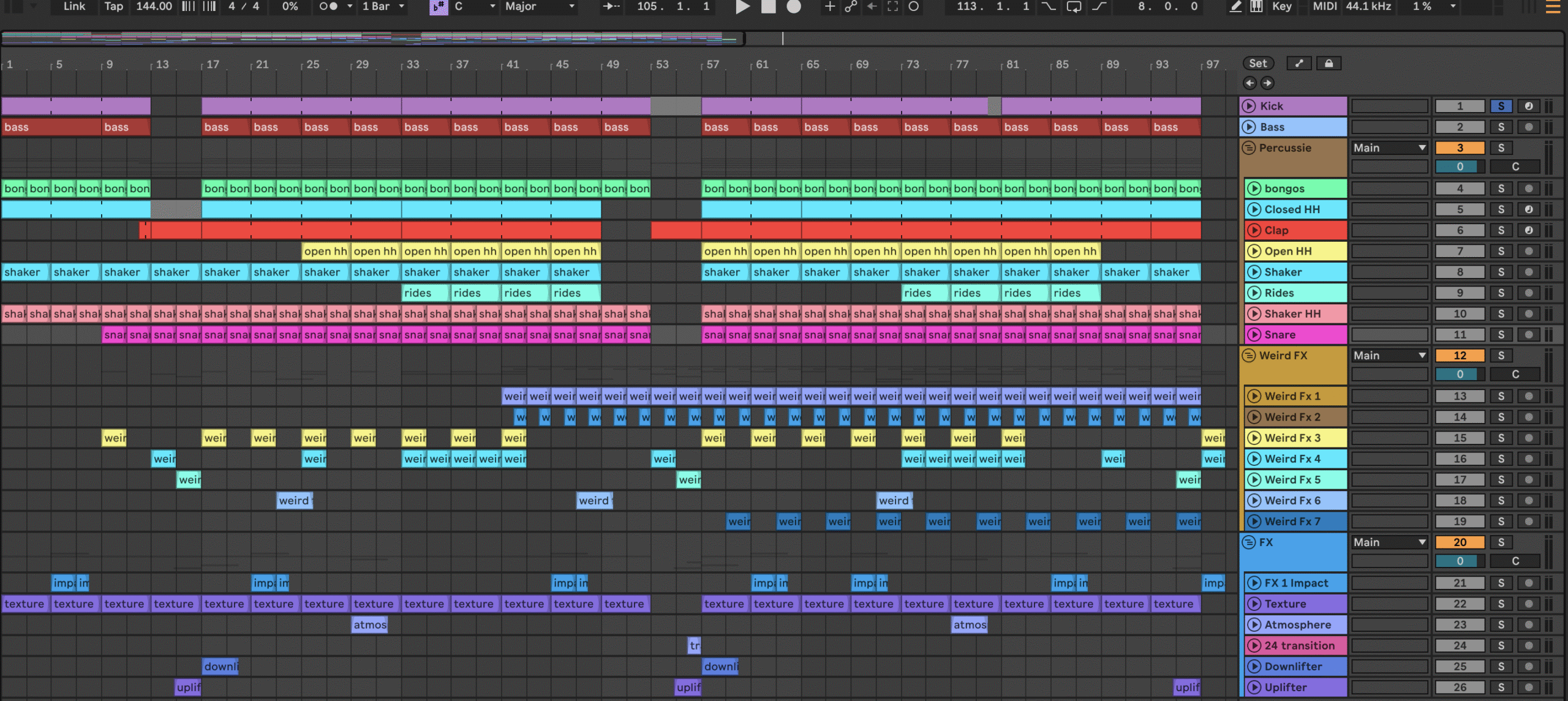The height and width of the screenshot is (701, 1568).
Task: Click the Tap tempo button
Action: tap(113, 7)
